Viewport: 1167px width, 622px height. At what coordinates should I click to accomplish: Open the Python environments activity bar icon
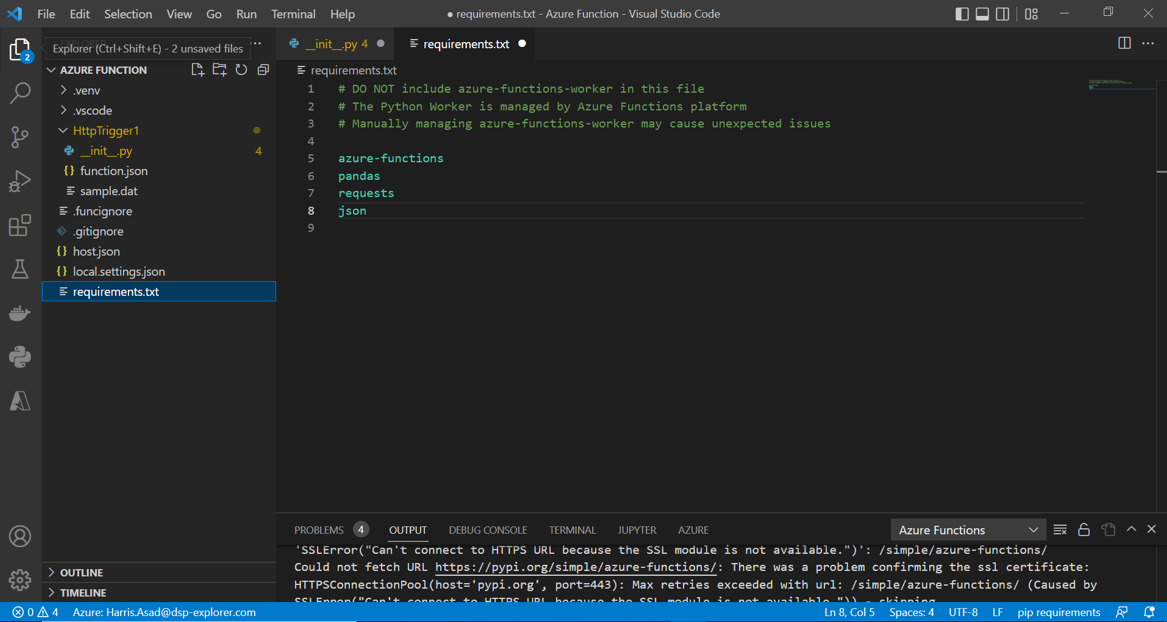[x=20, y=356]
